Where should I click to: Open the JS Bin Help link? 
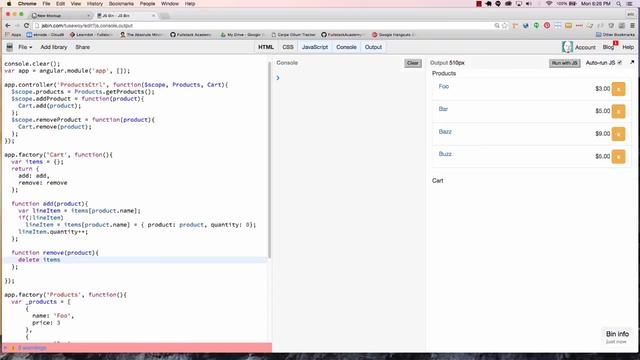(x=628, y=47)
